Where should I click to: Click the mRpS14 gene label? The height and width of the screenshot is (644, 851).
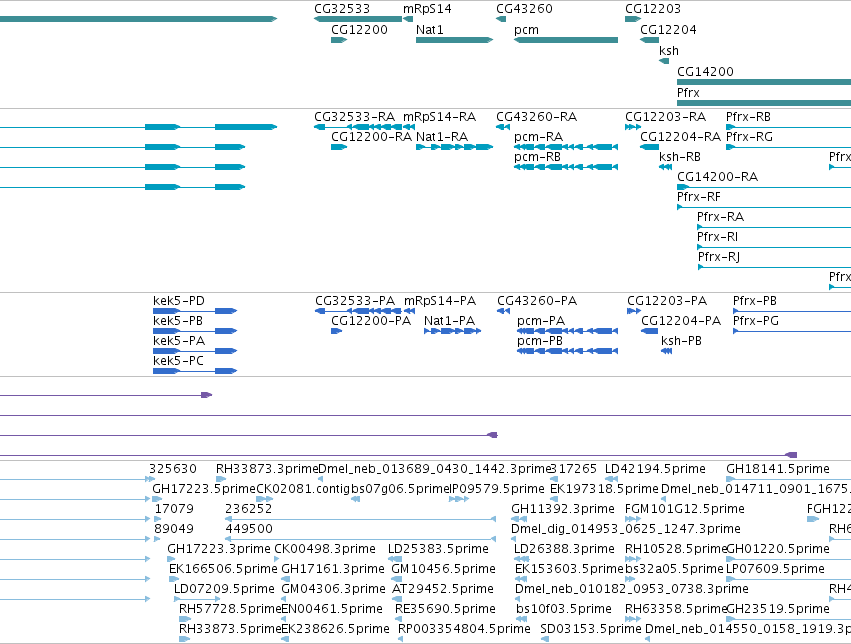coord(427,9)
